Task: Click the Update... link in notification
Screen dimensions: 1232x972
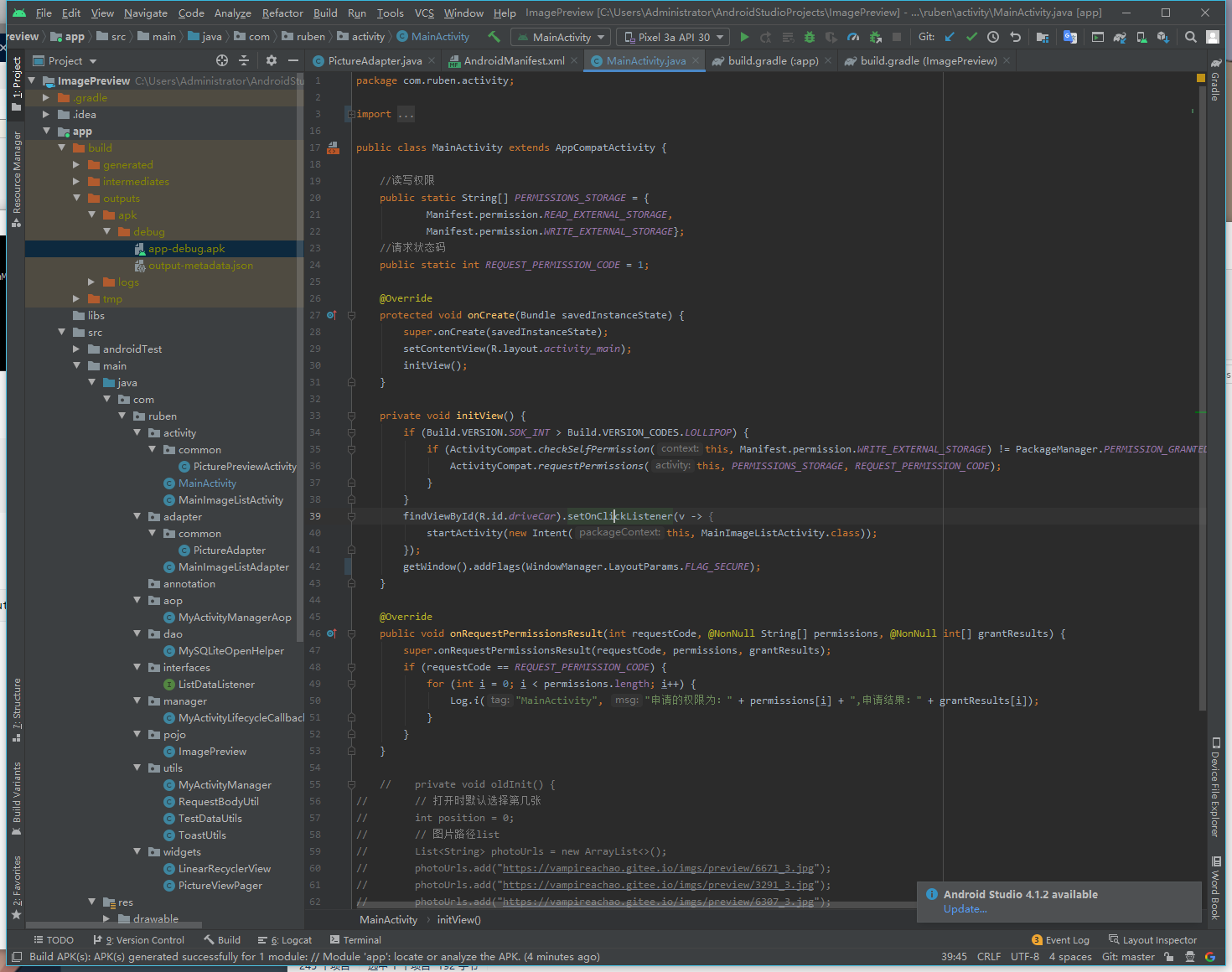Action: tap(965, 910)
